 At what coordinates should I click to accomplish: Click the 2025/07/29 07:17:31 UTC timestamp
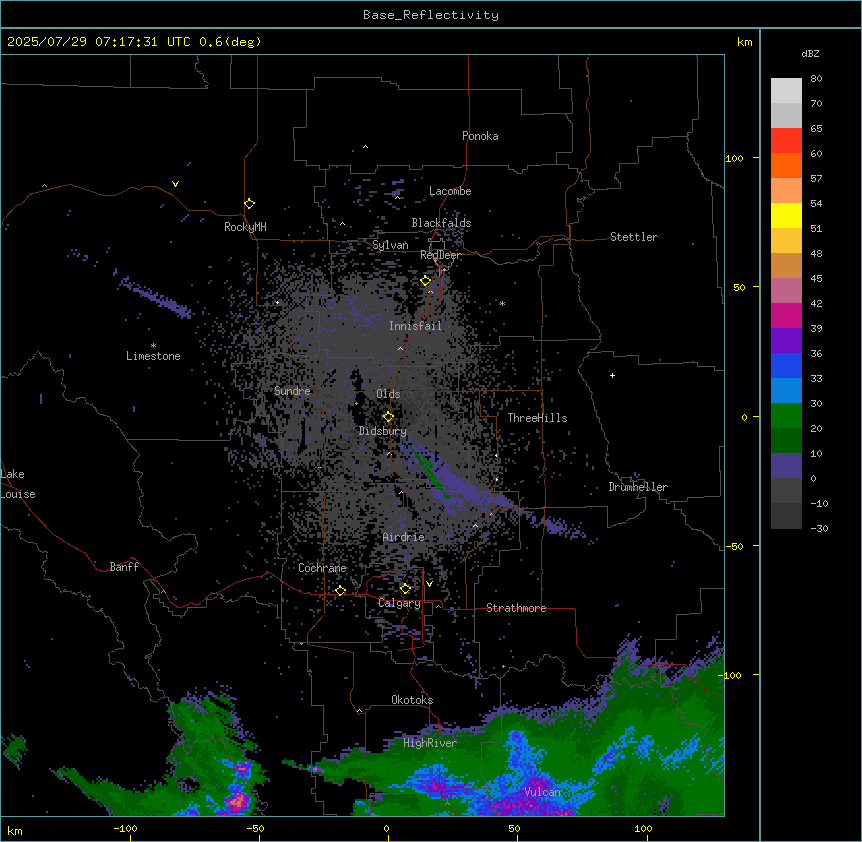click(99, 42)
